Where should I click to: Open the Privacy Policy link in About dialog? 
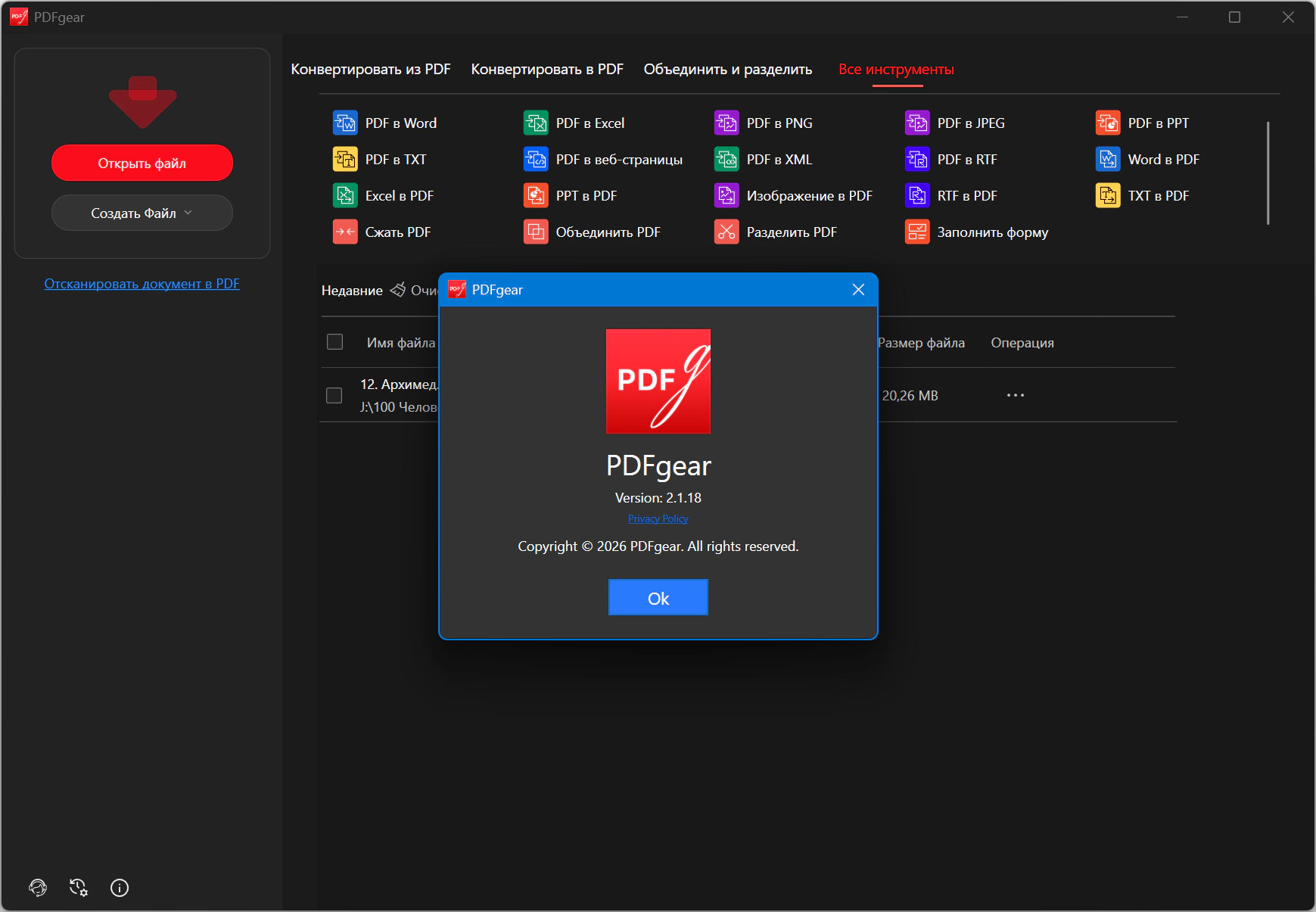click(658, 518)
